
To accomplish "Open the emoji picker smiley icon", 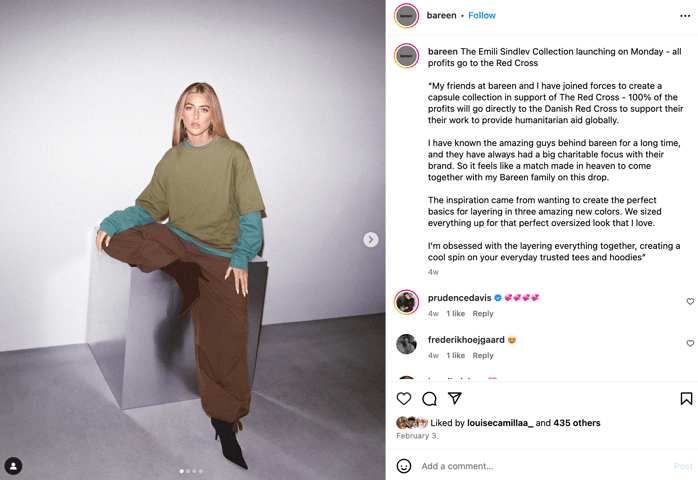I will click(x=404, y=466).
